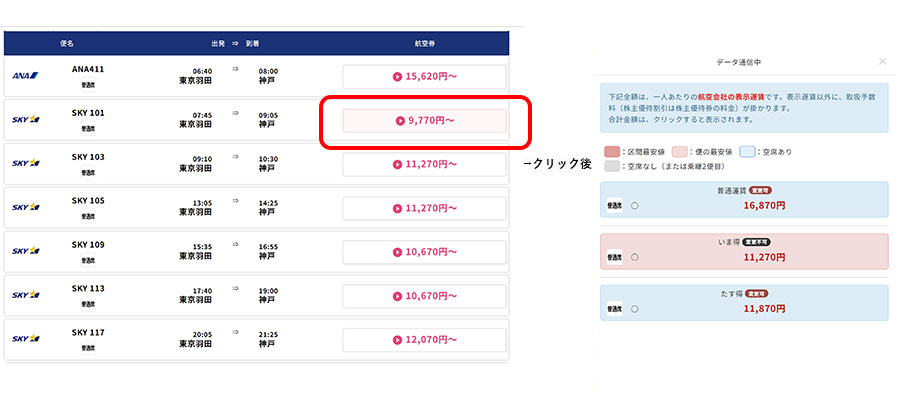This screenshot has height=405, width=898.
Task: Show the SKY 113 fare options
Action: pos(425,295)
